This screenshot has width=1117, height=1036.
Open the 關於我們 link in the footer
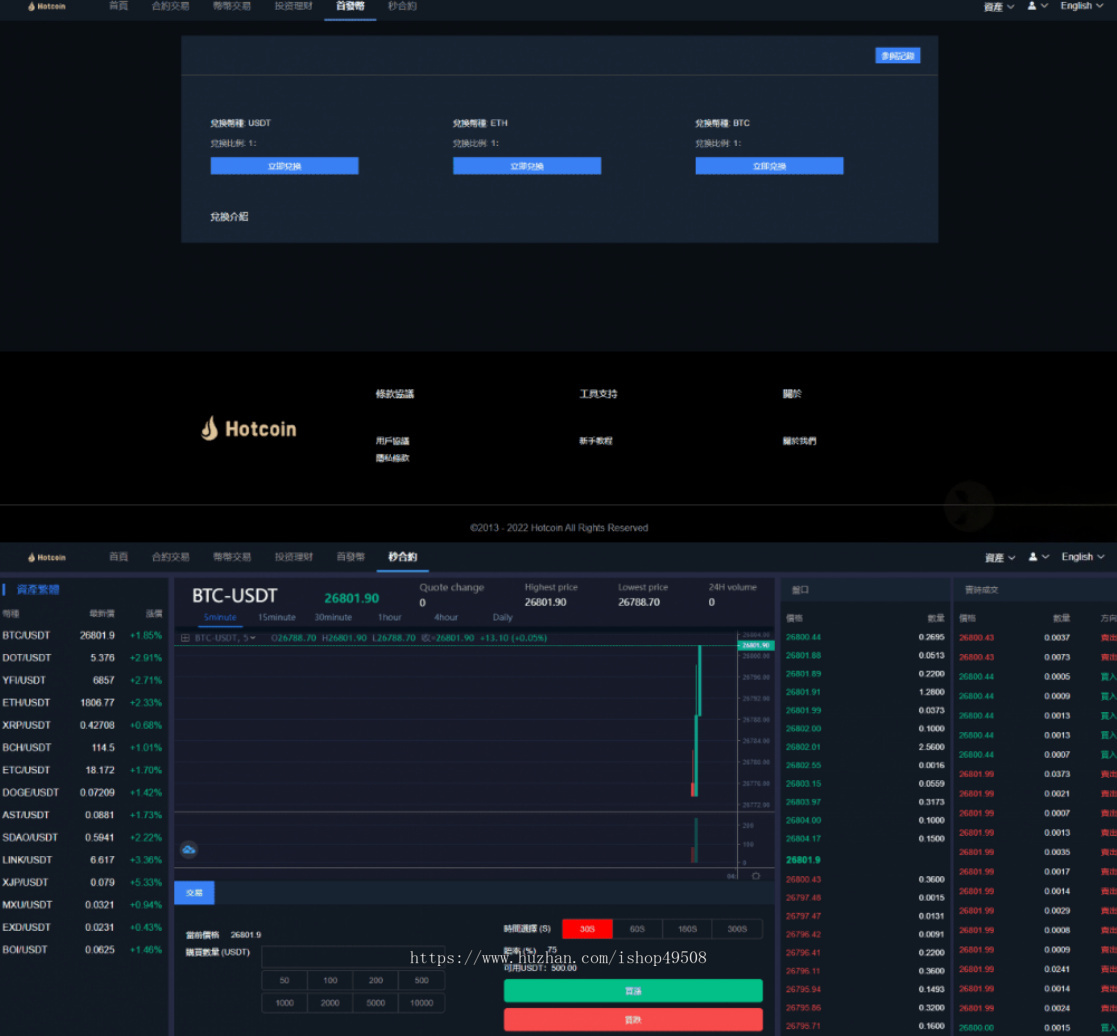(x=799, y=441)
